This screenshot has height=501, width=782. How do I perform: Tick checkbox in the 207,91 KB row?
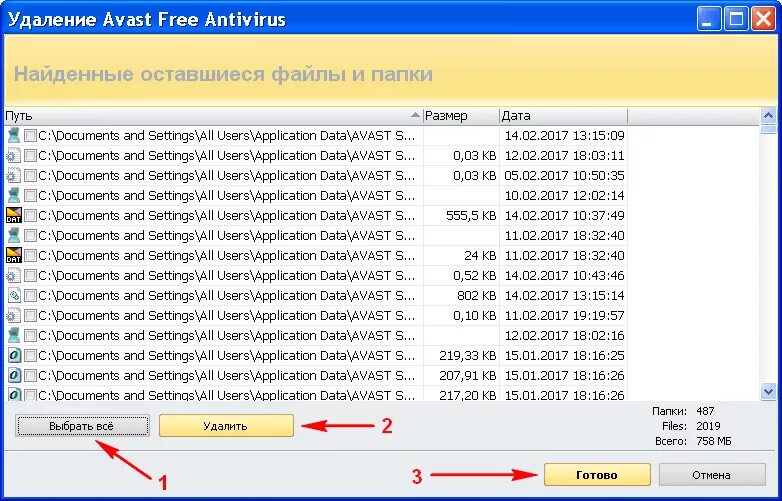pyautogui.click(x=30, y=375)
